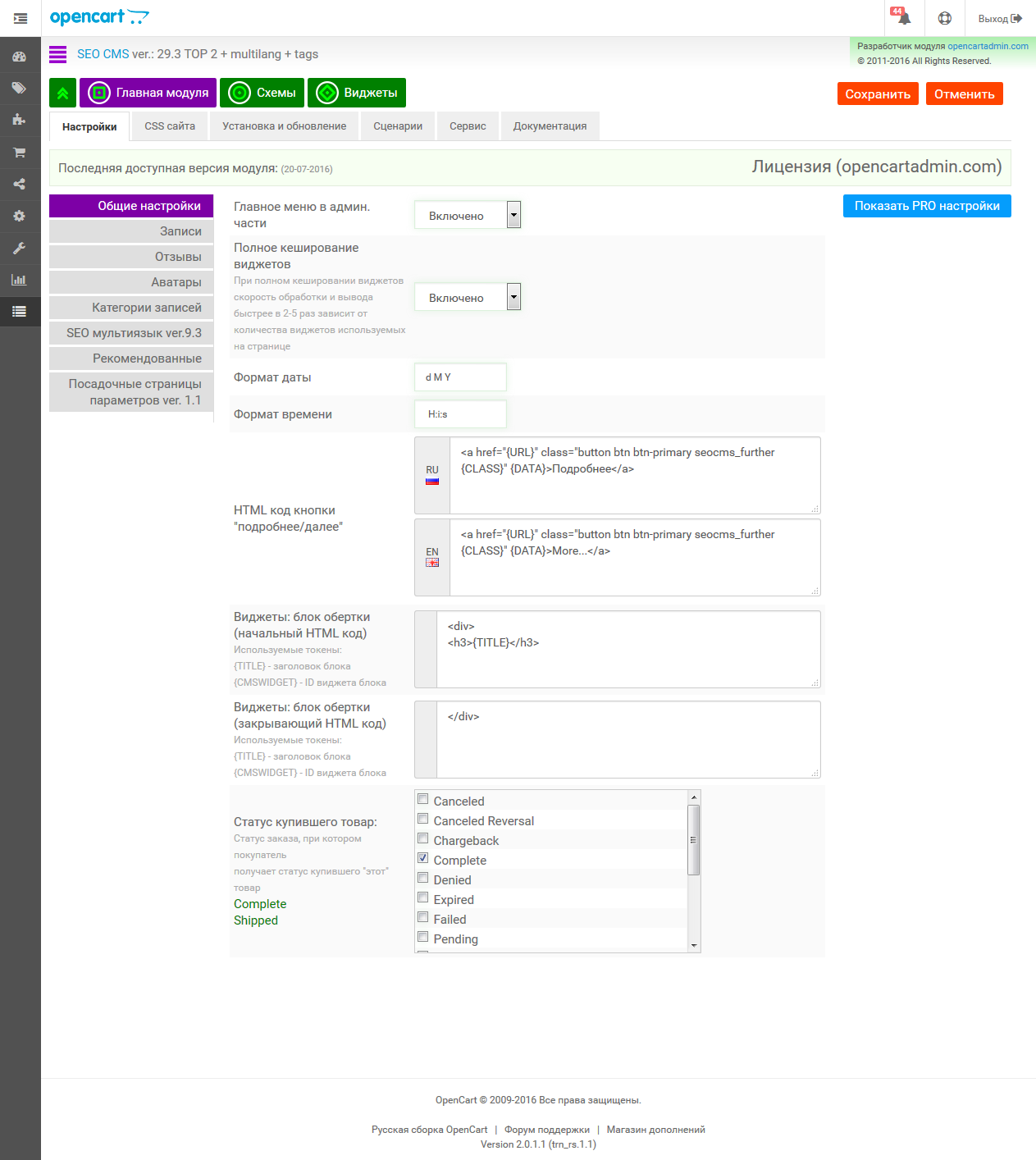The width and height of the screenshot is (1036, 1160).
Task: Open the sales cart icon in sidebar
Action: point(20,152)
